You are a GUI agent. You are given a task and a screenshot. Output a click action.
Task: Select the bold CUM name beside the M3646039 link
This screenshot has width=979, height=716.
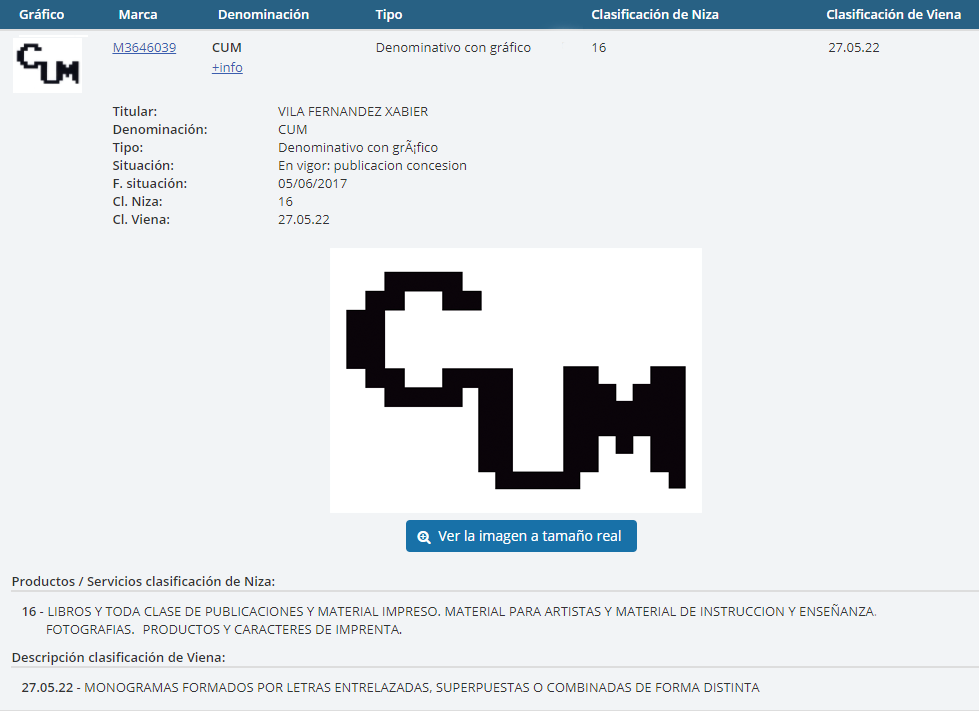227,47
